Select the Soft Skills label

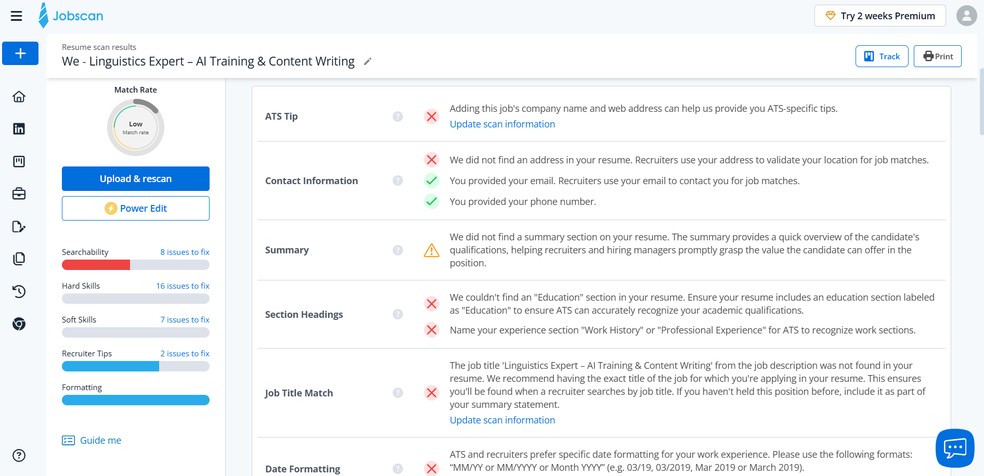click(79, 320)
